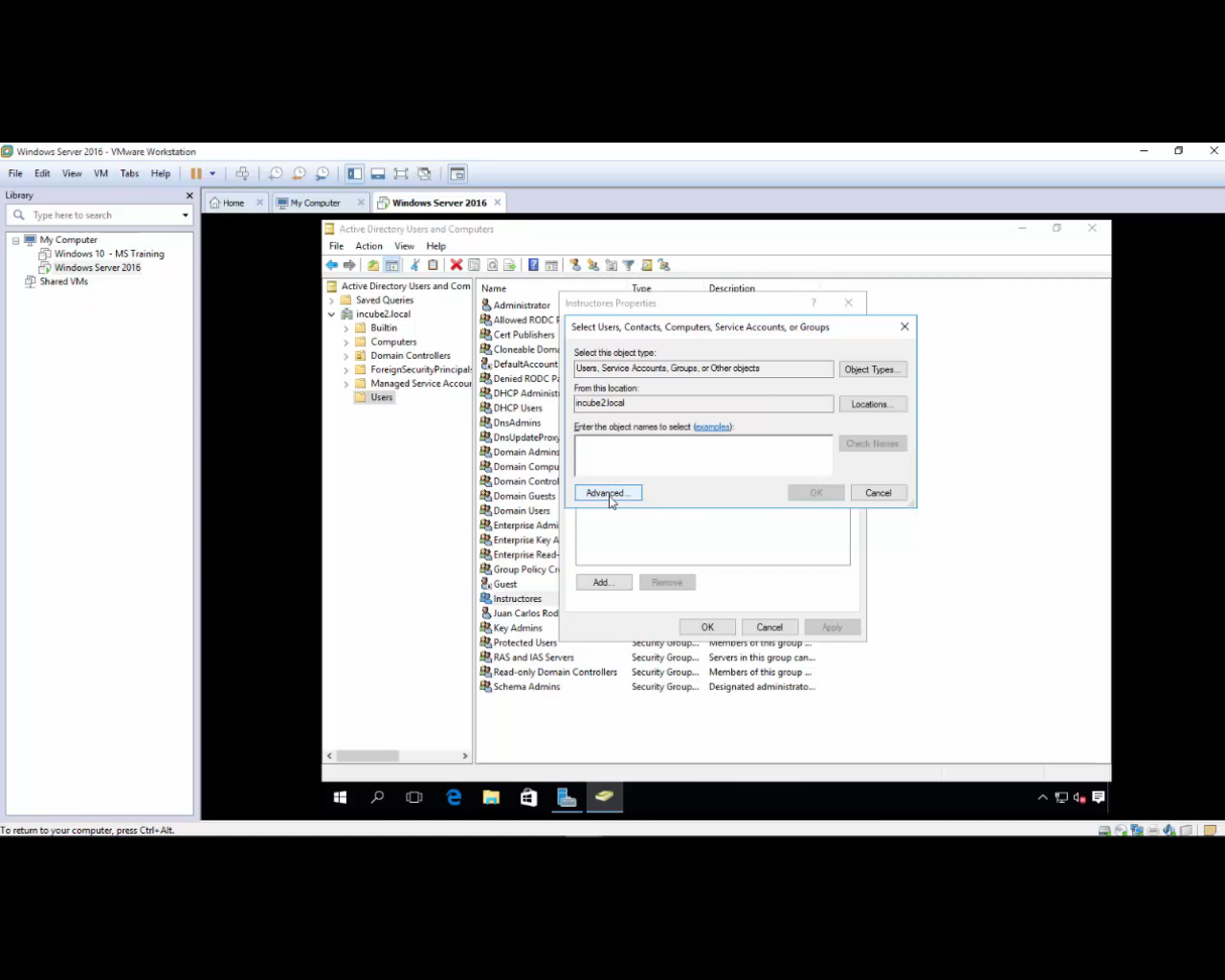Select RAS and IAS Servers group
The height and width of the screenshot is (980, 1225).
click(x=534, y=657)
